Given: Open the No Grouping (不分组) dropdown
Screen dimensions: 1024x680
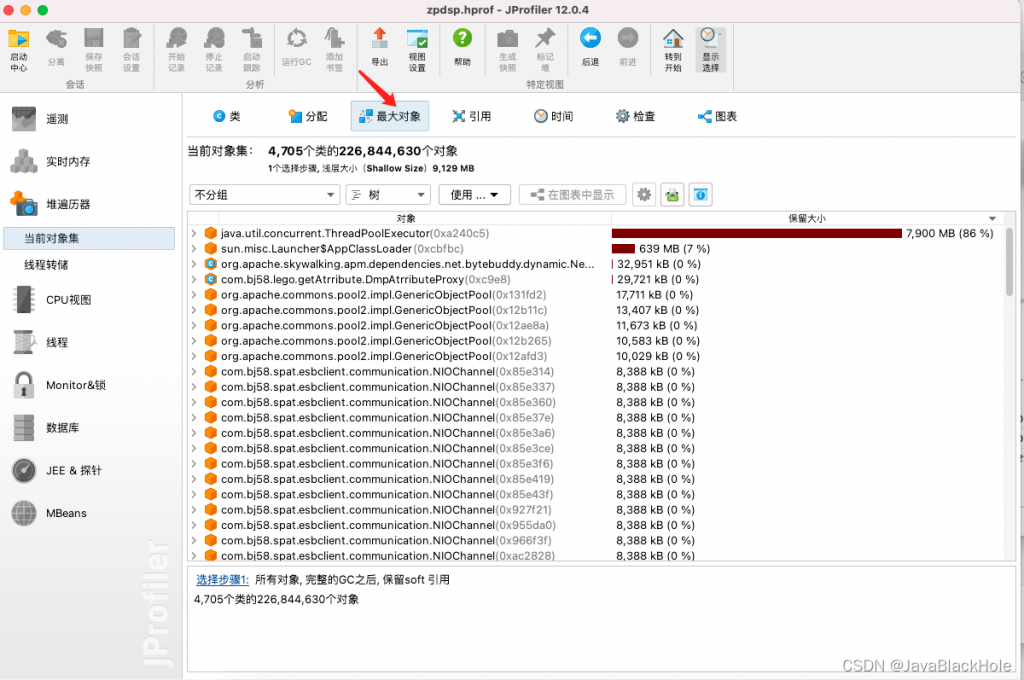Looking at the screenshot, I should point(264,195).
